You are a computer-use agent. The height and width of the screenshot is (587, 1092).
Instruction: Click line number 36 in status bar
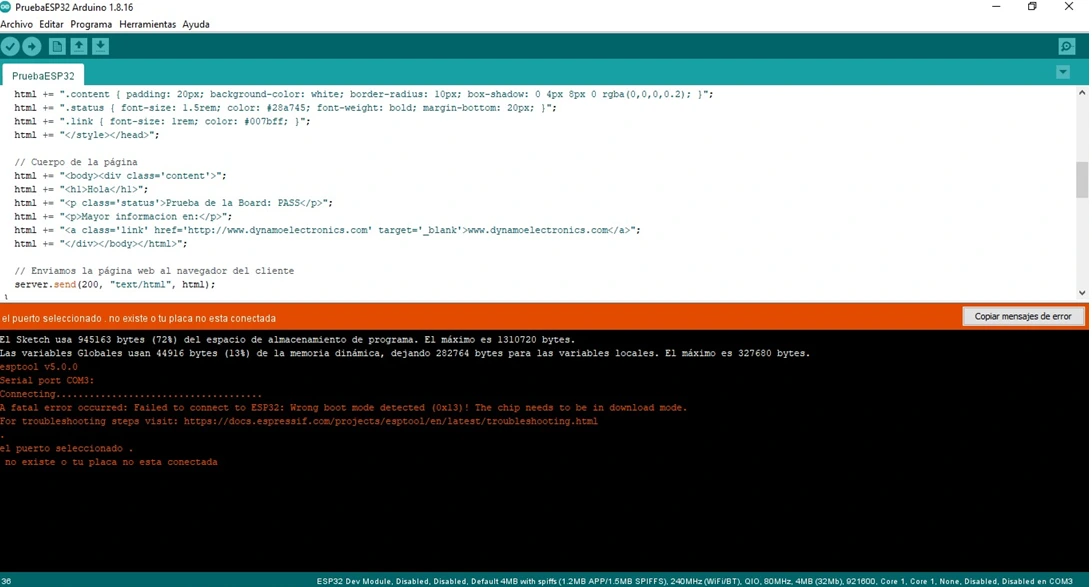(6, 581)
